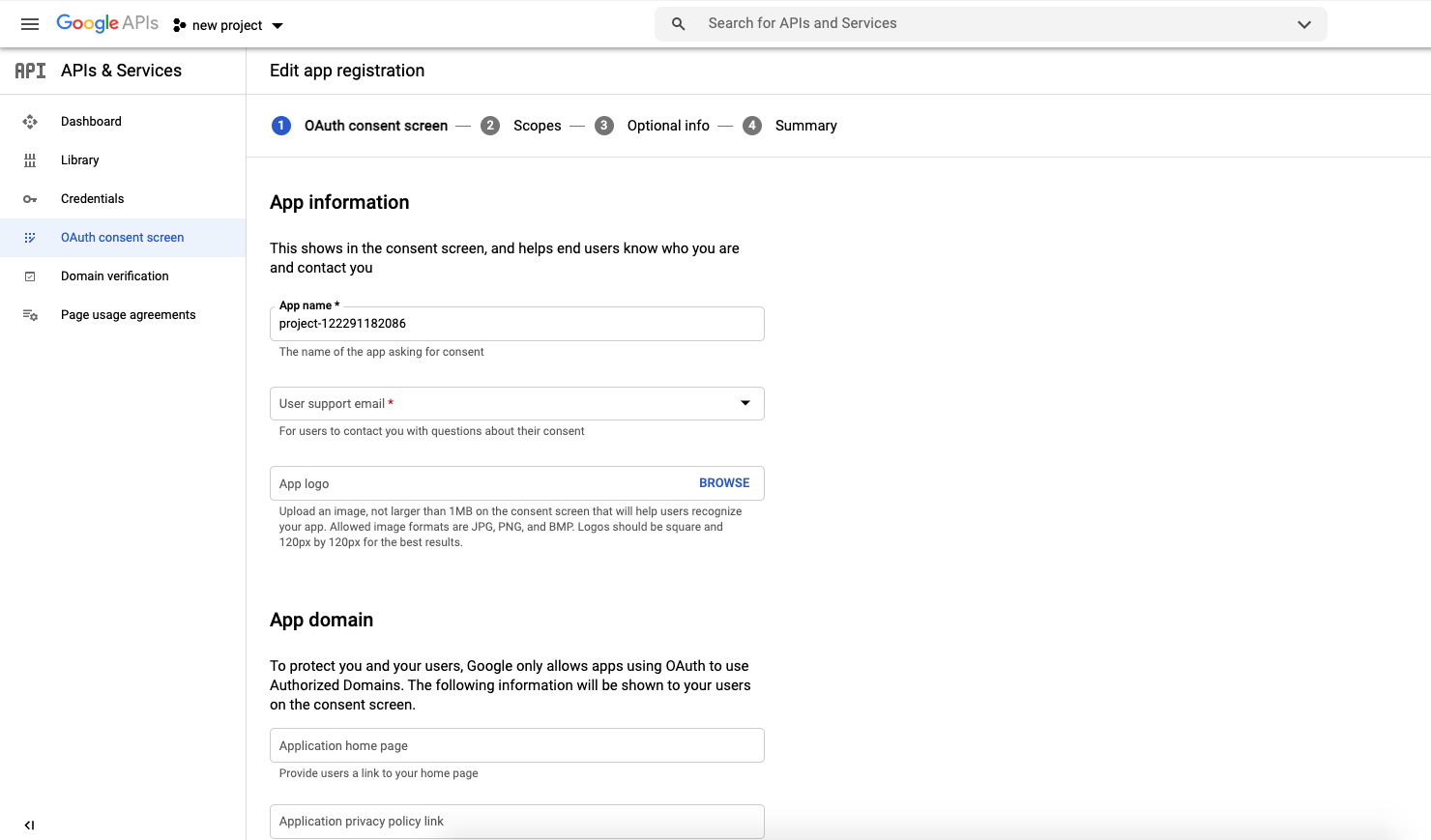Go to the Optional info step

pos(667,126)
